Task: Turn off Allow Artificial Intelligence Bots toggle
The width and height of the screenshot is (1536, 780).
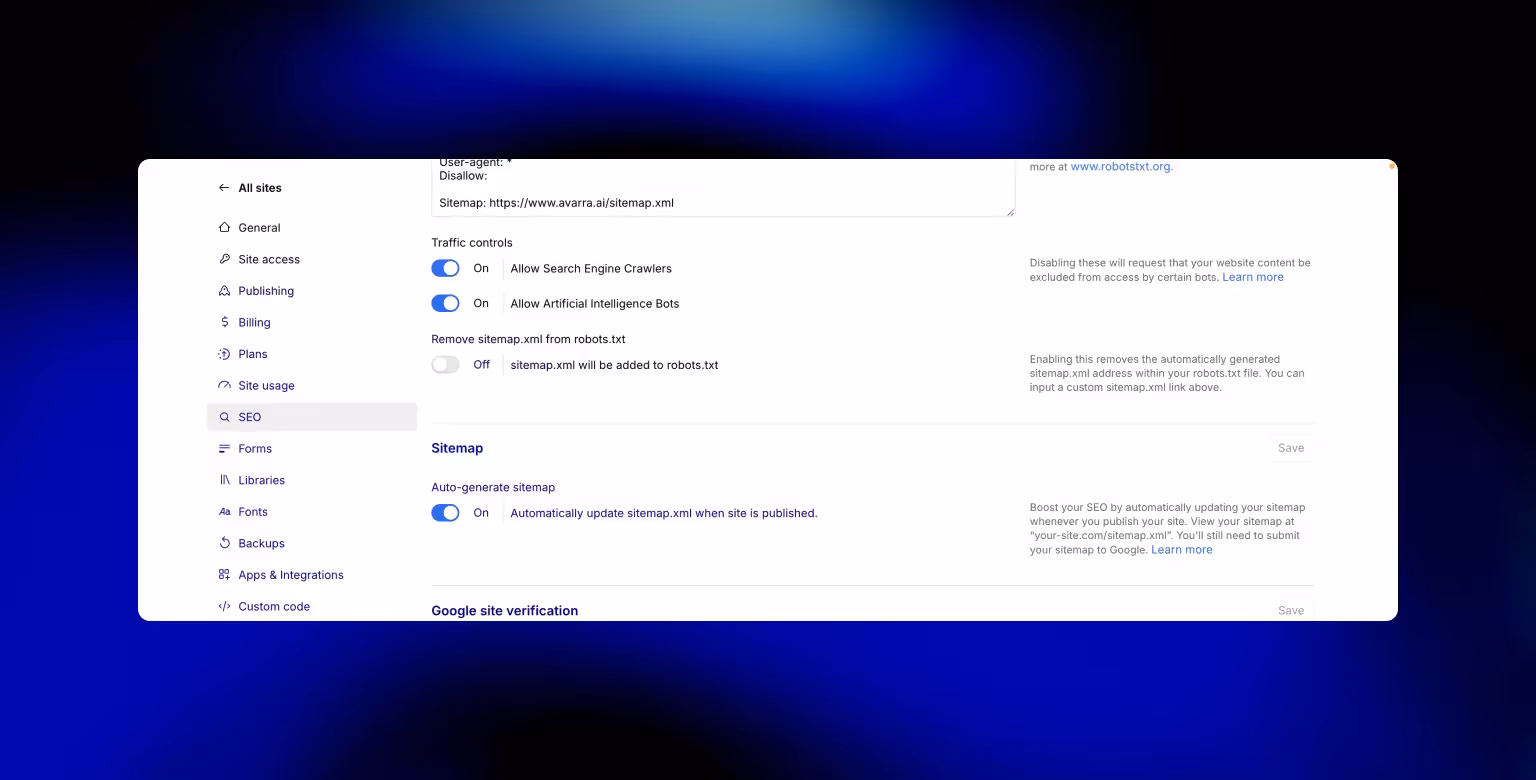Action: click(445, 303)
